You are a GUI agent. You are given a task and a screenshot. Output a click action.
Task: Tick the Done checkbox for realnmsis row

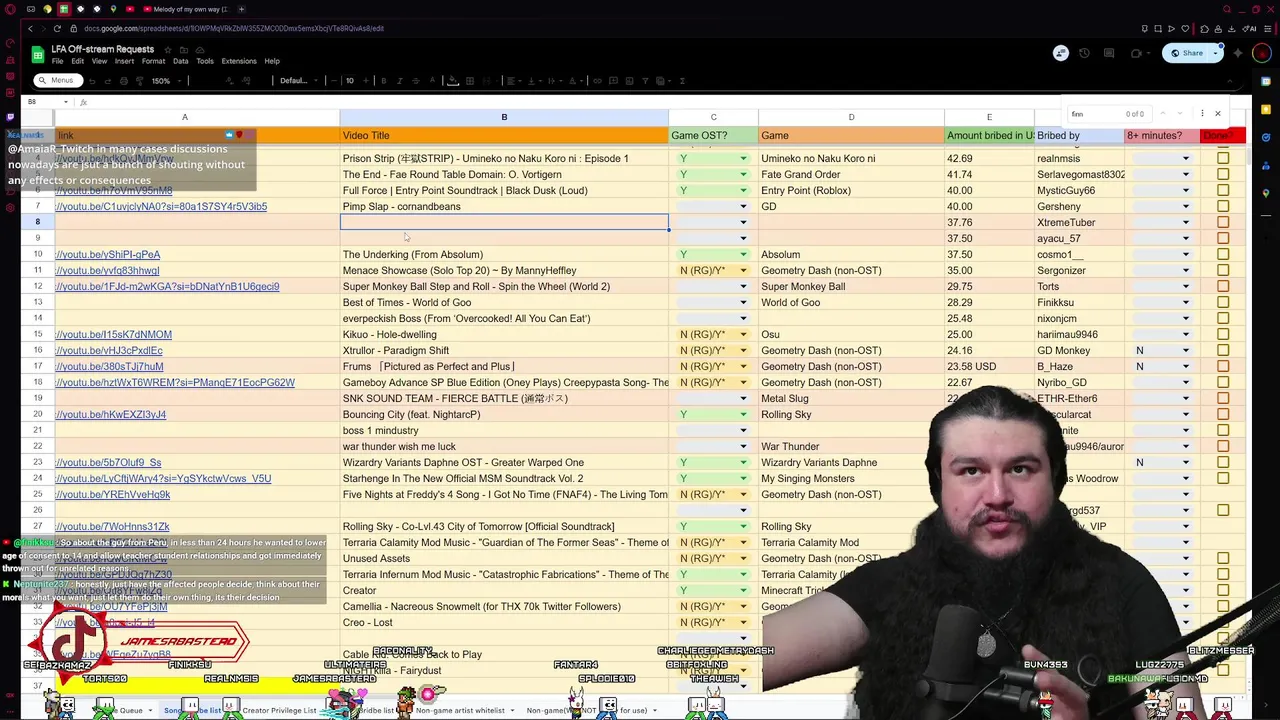(1223, 158)
